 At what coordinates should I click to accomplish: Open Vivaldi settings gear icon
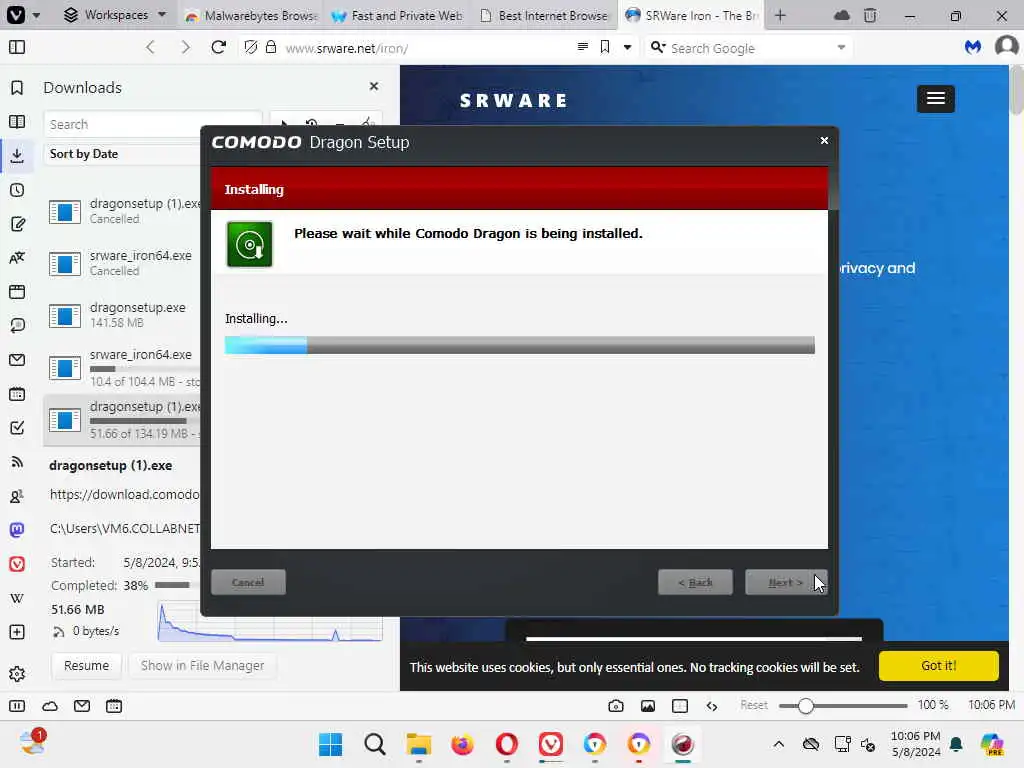tap(17, 673)
